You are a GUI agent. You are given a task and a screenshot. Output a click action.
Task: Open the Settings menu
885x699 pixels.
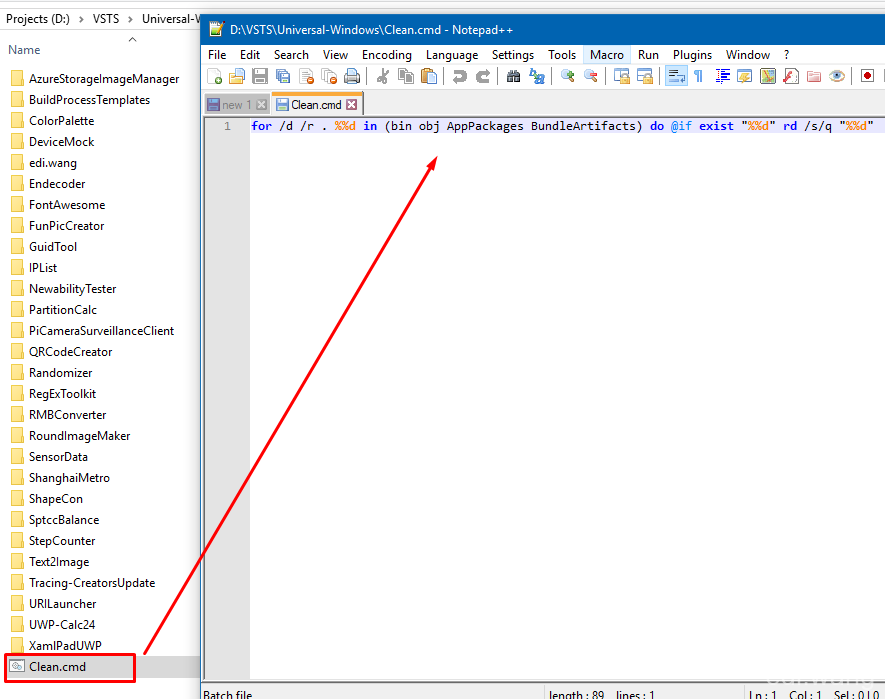pyautogui.click(x=512, y=55)
